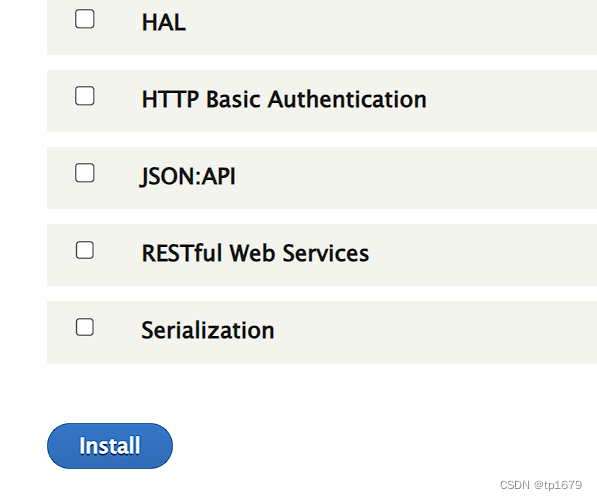Click the JSON:API label text

(188, 176)
